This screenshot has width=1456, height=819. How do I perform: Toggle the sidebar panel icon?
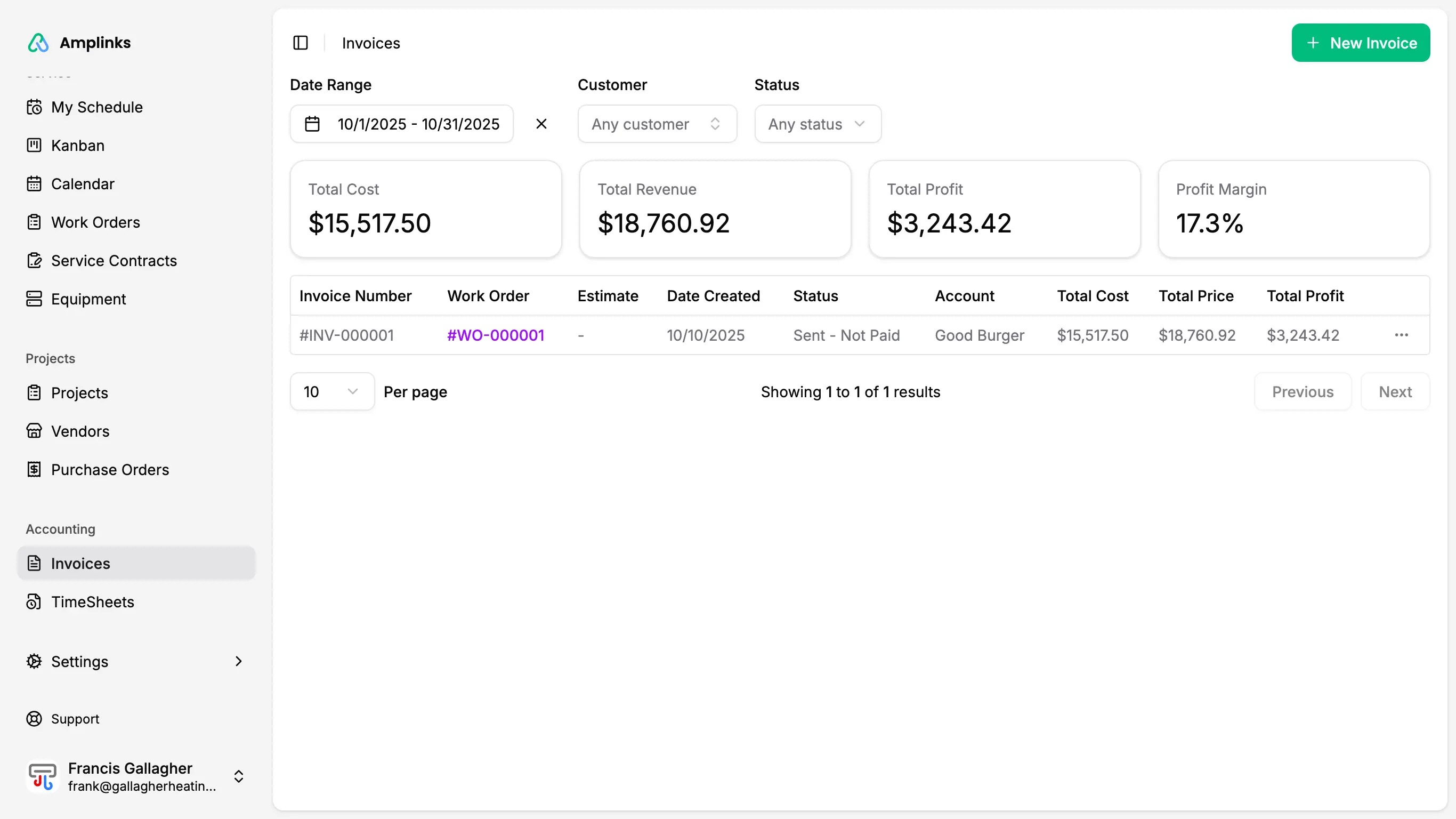pyautogui.click(x=300, y=43)
